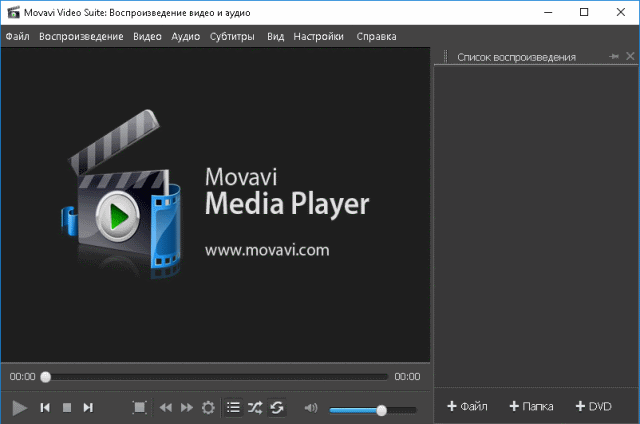
Task: Minimize the Movavi window
Action: click(x=548, y=12)
